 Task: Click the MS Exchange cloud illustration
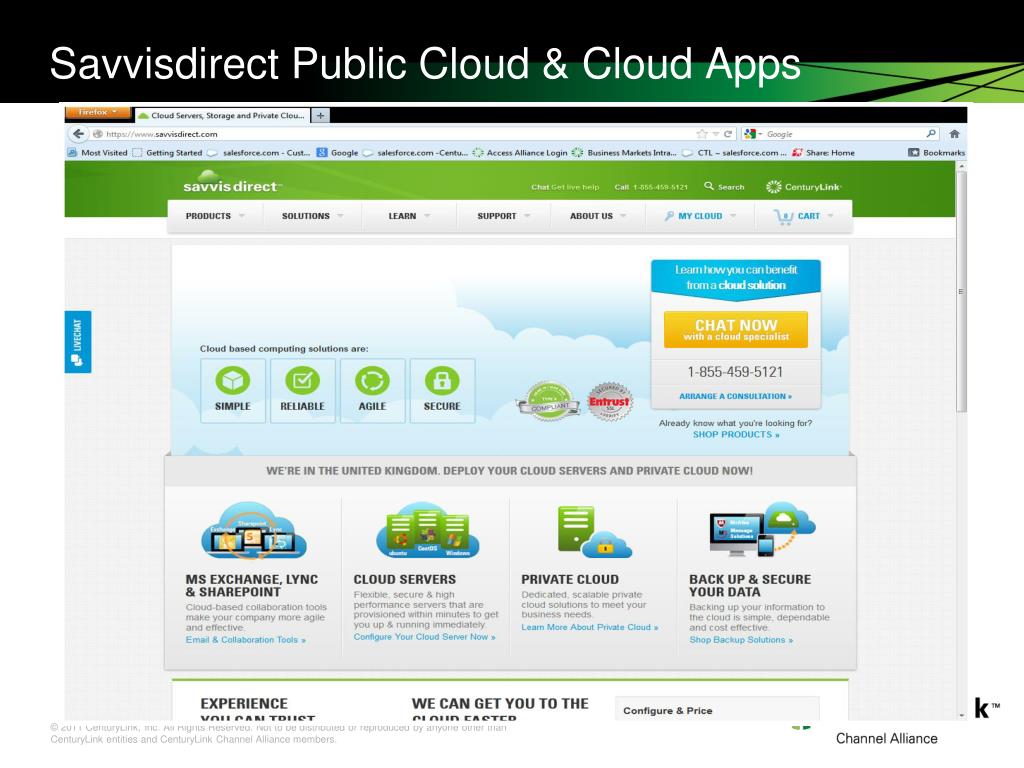pos(253,531)
